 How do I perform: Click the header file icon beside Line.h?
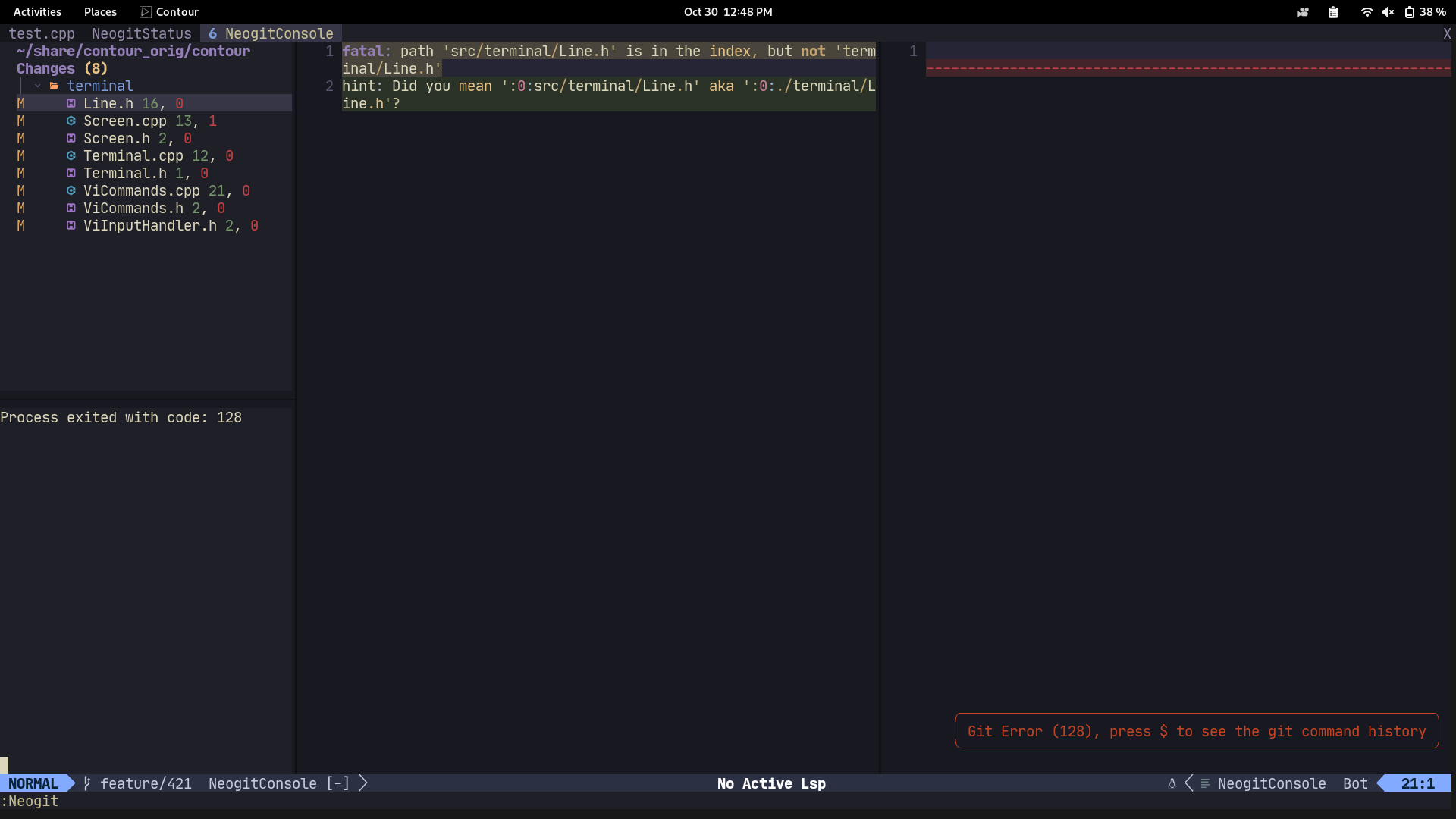pos(71,104)
